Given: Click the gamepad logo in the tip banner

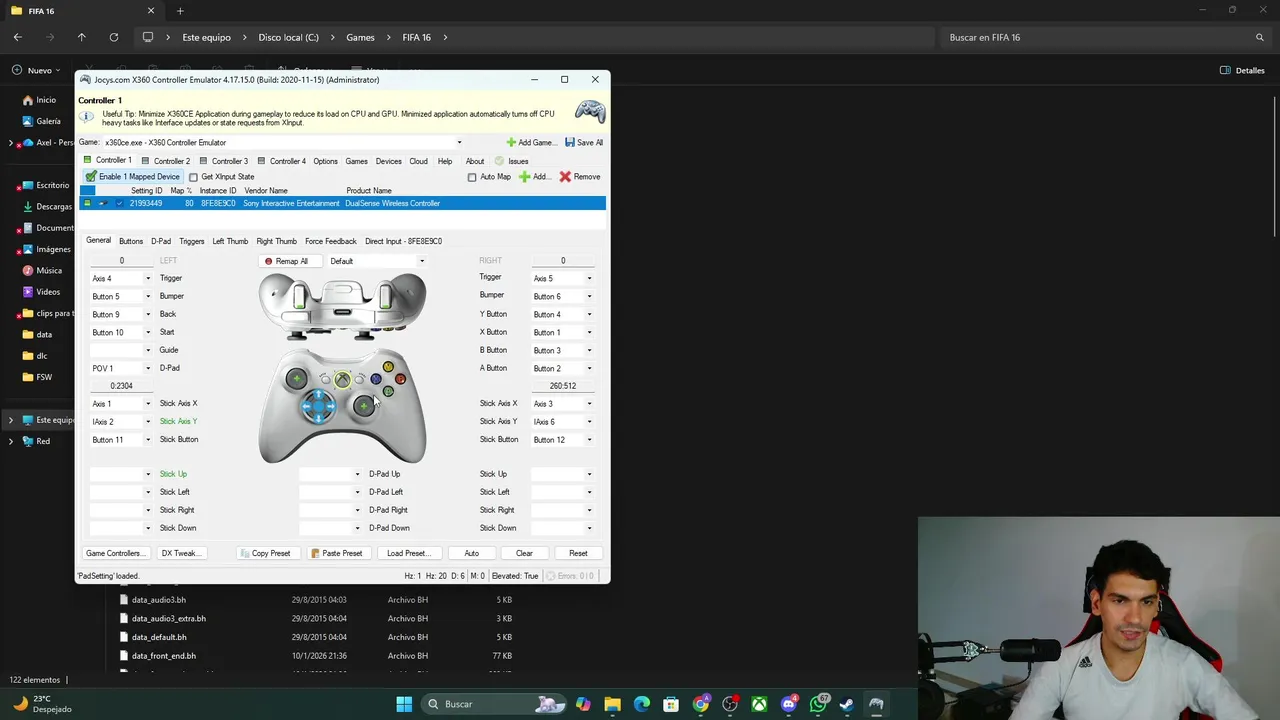Looking at the screenshot, I should coord(589,111).
